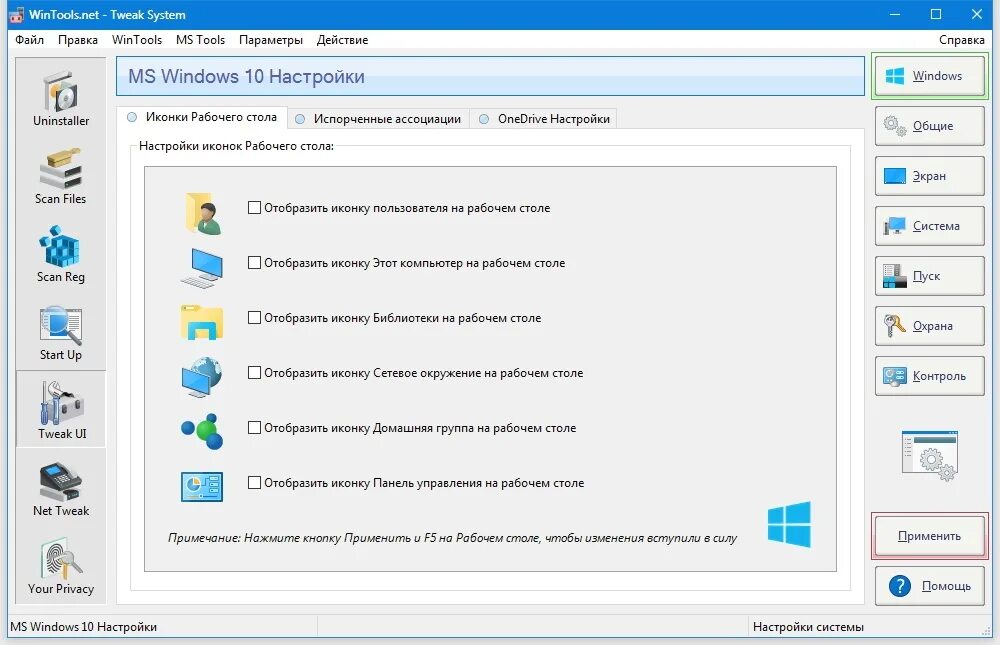Click the blue Windows logo in panel

click(x=789, y=524)
